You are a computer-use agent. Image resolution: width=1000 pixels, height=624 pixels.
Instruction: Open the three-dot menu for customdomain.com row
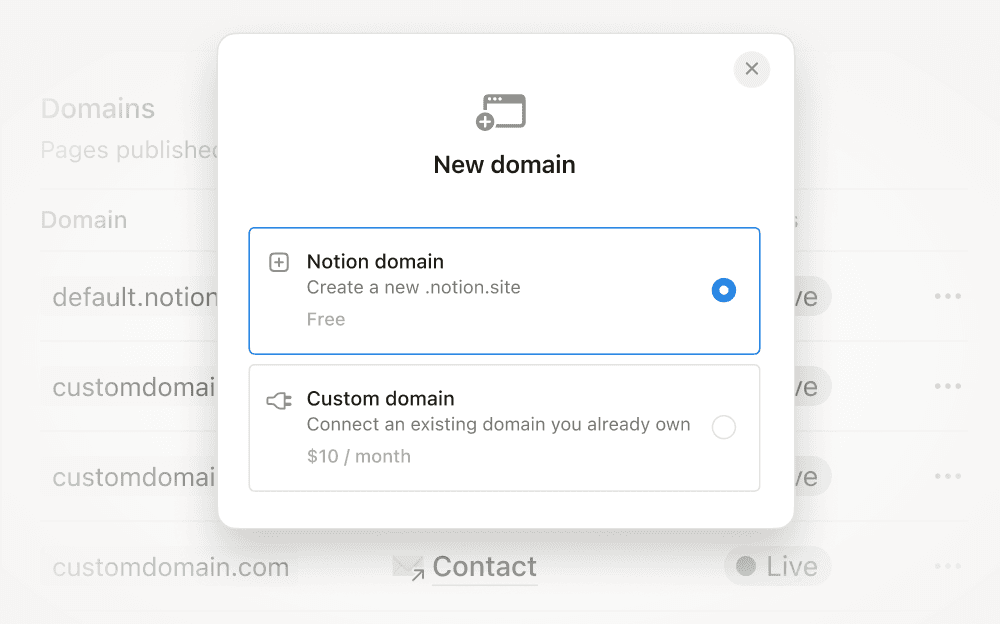coord(947,567)
